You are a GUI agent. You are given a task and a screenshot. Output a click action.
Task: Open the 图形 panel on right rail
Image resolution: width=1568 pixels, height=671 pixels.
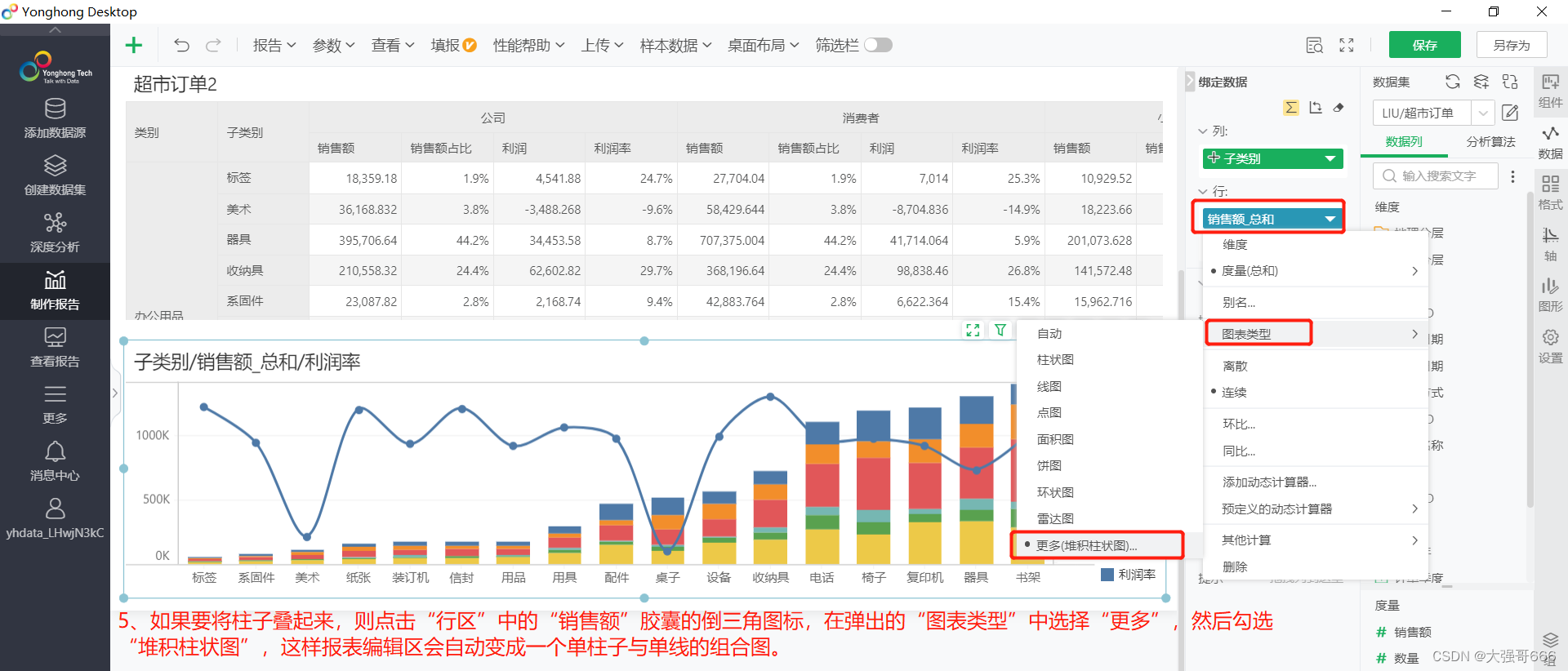(x=1550, y=296)
